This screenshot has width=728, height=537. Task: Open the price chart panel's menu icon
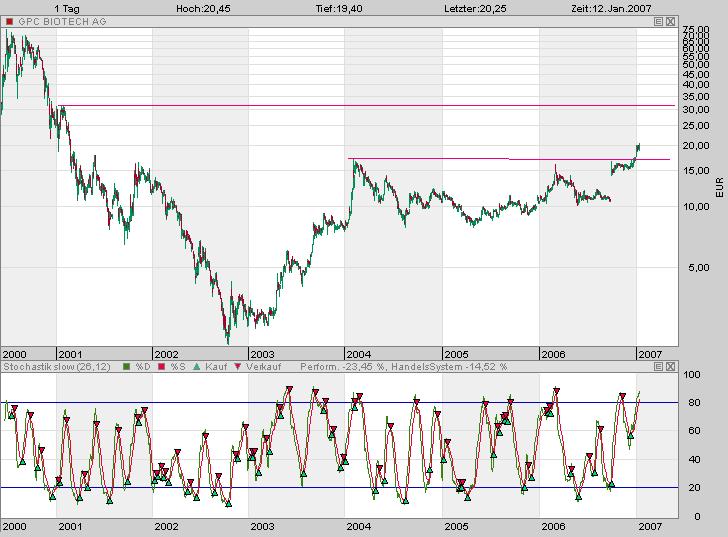pos(658,21)
